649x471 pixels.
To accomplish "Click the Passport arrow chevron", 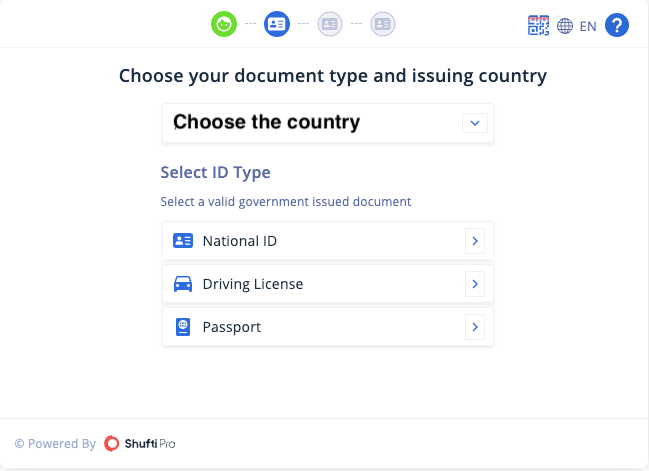I will 475,327.
